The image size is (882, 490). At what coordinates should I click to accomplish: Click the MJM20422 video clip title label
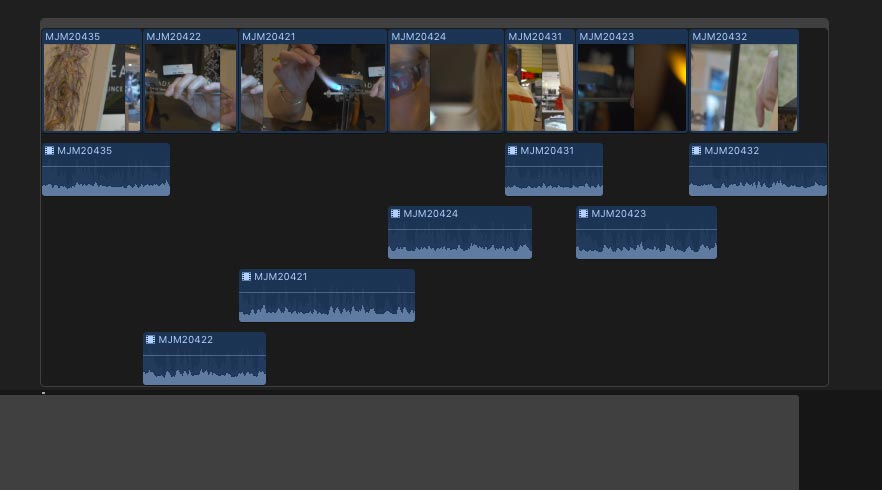[x=174, y=37]
